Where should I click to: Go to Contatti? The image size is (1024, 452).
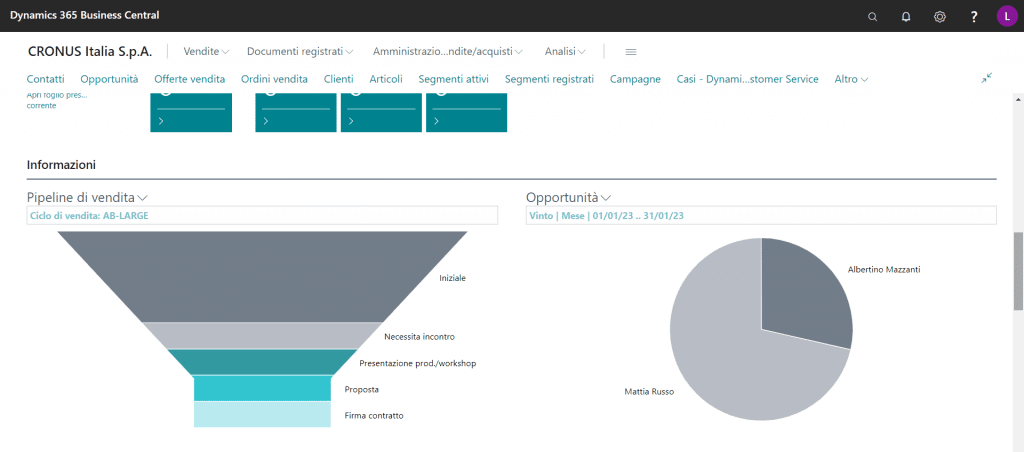coord(46,79)
